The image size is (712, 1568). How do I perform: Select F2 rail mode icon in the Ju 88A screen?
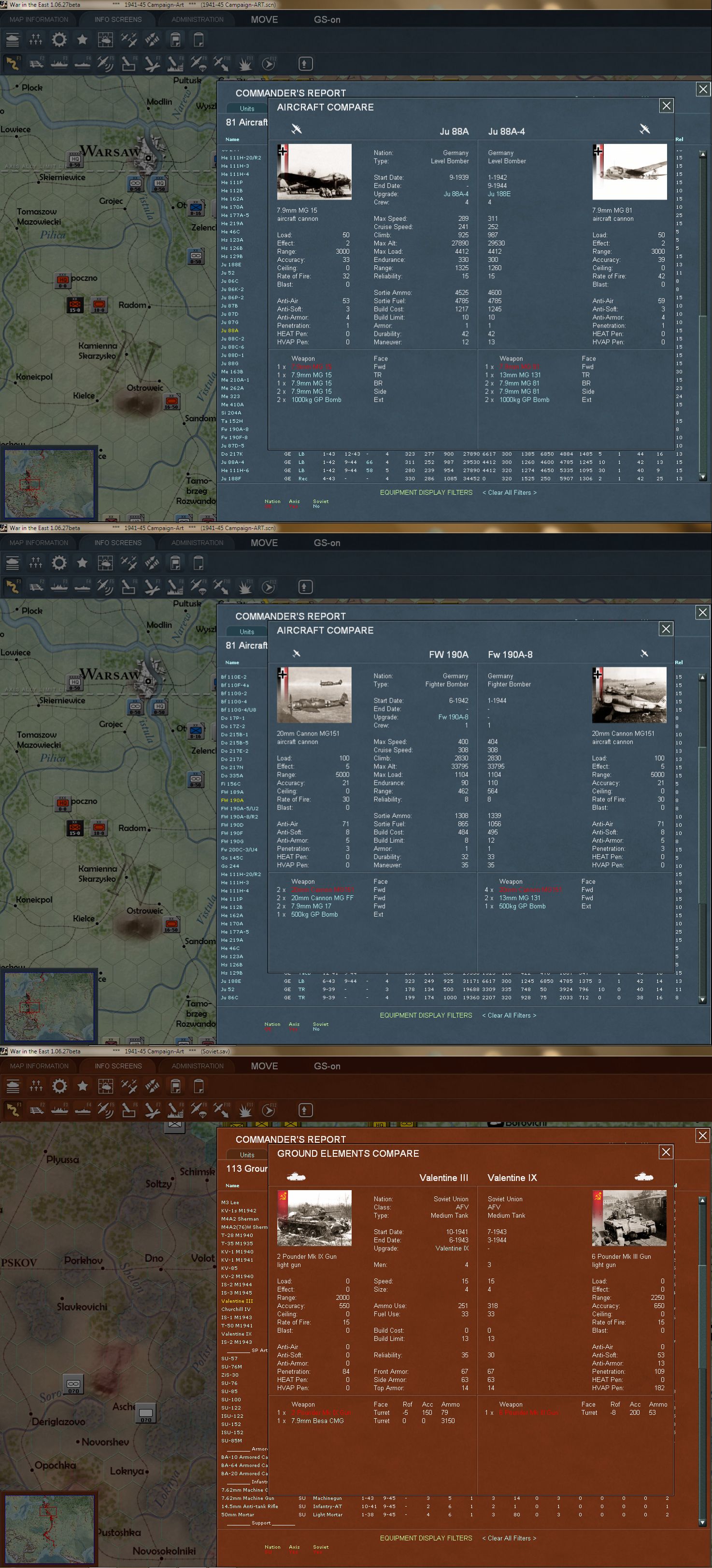[x=36, y=63]
